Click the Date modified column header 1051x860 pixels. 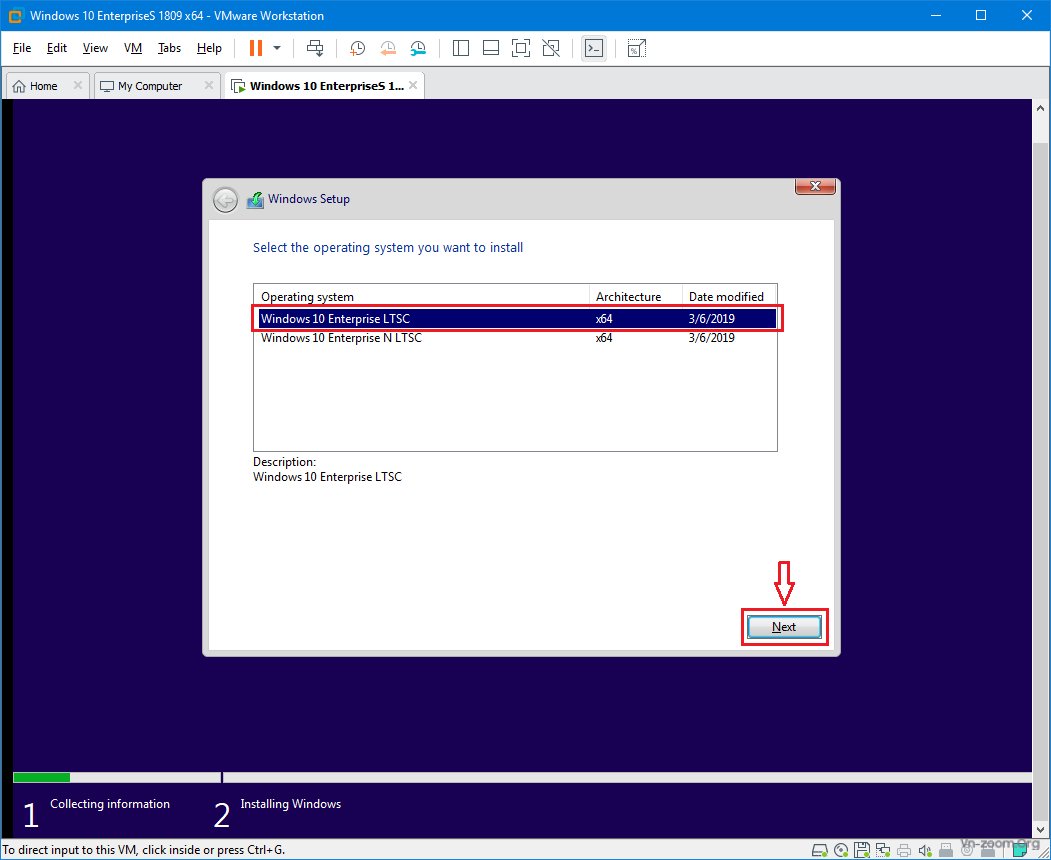[x=729, y=296]
